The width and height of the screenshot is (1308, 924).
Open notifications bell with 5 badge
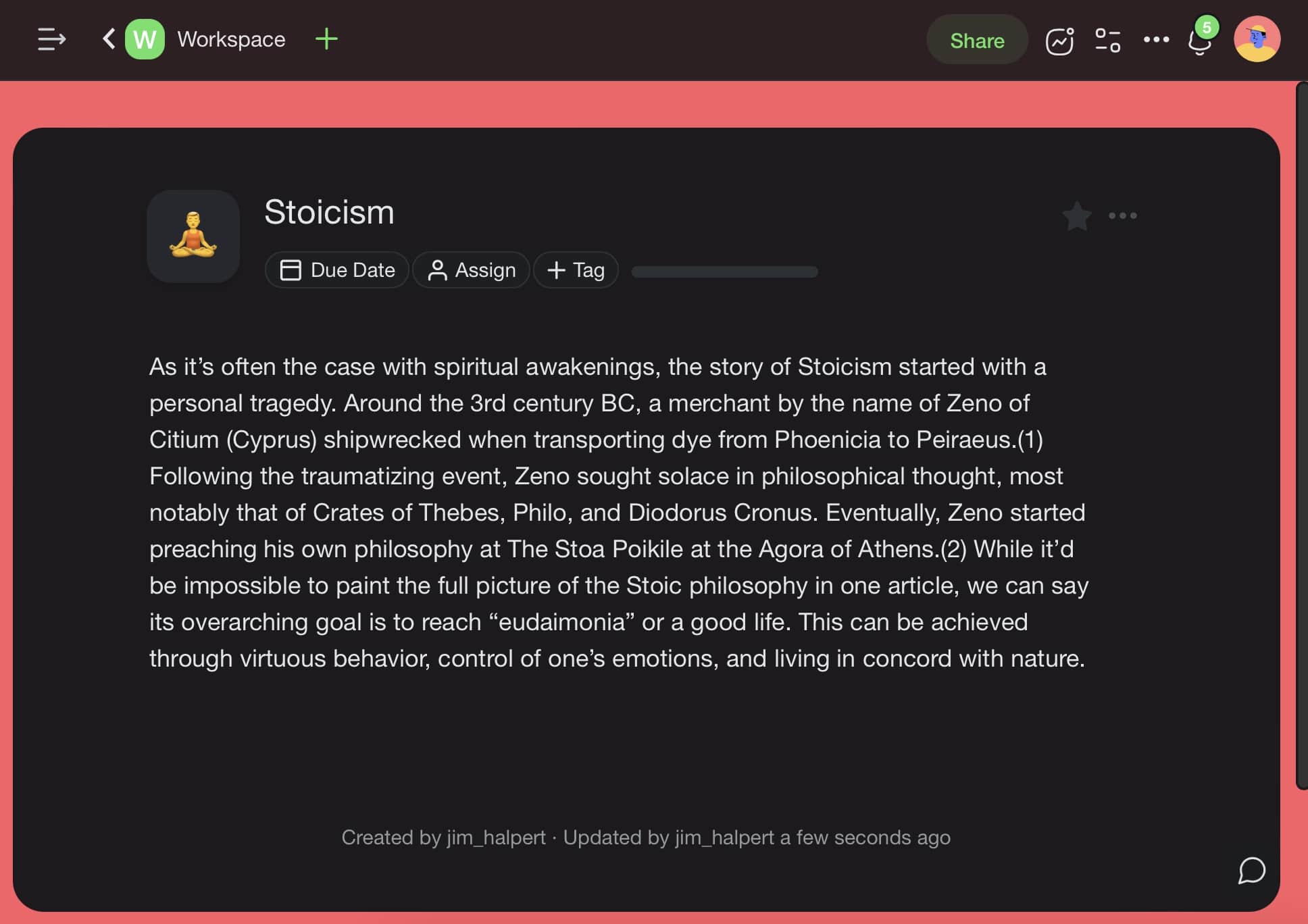(x=1199, y=41)
